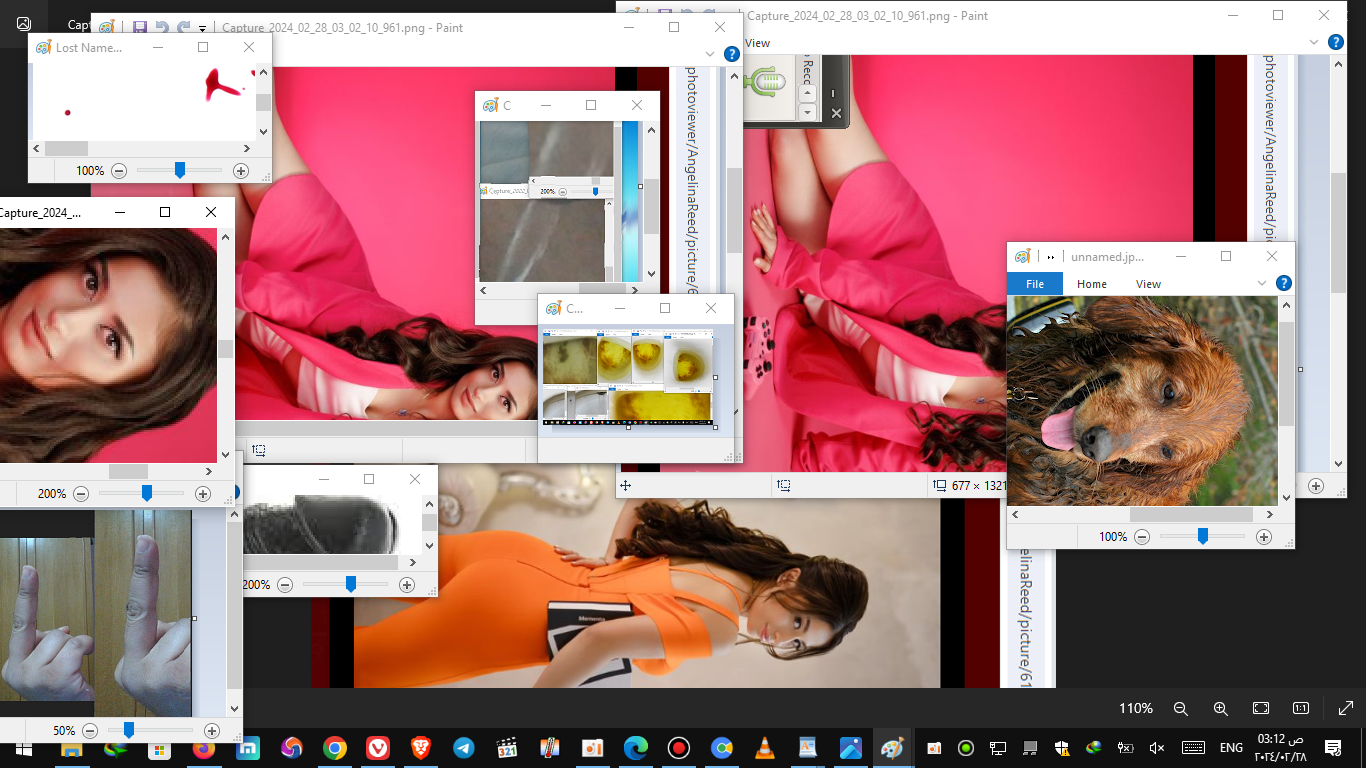Open Customize Quick Access Toolbar dropdown arrow
Image resolution: width=1366 pixels, height=768 pixels.
[x=203, y=29]
